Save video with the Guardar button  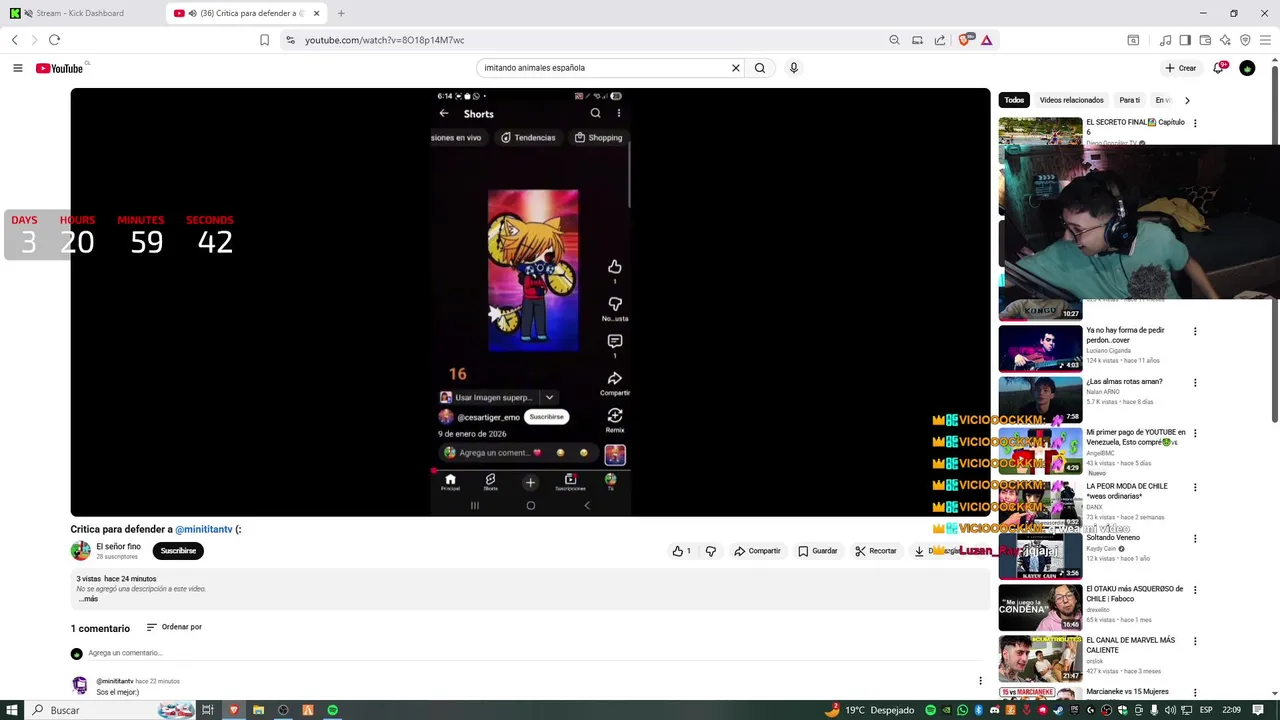(817, 551)
